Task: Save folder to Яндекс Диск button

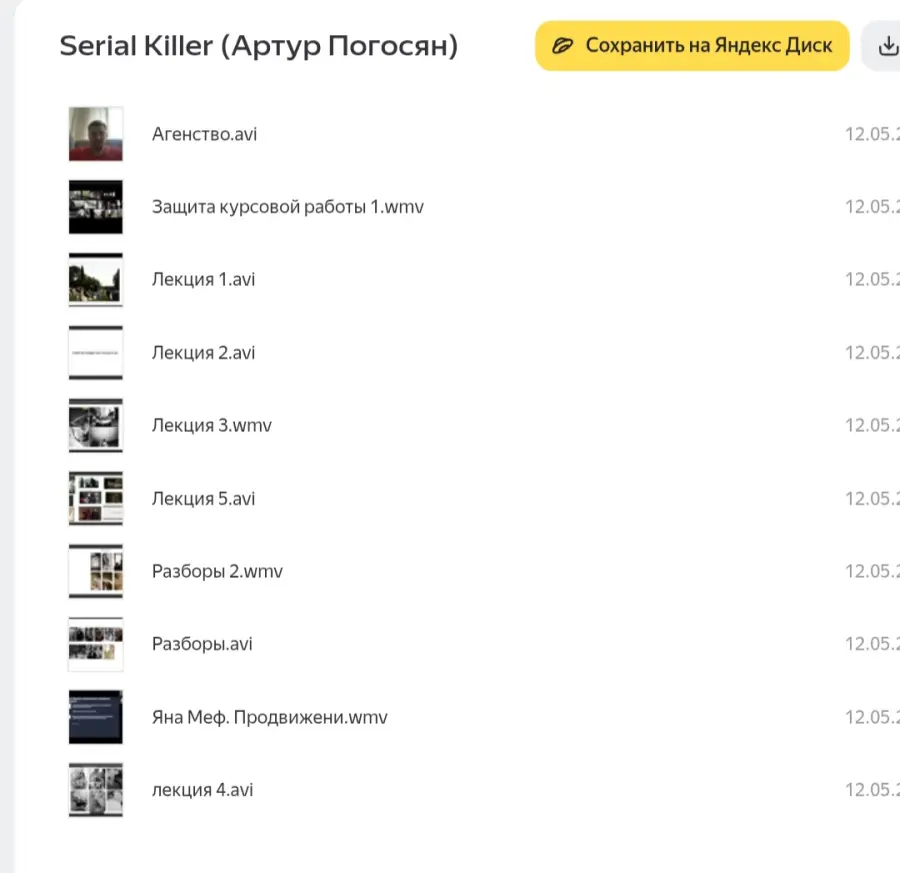Action: click(x=692, y=46)
